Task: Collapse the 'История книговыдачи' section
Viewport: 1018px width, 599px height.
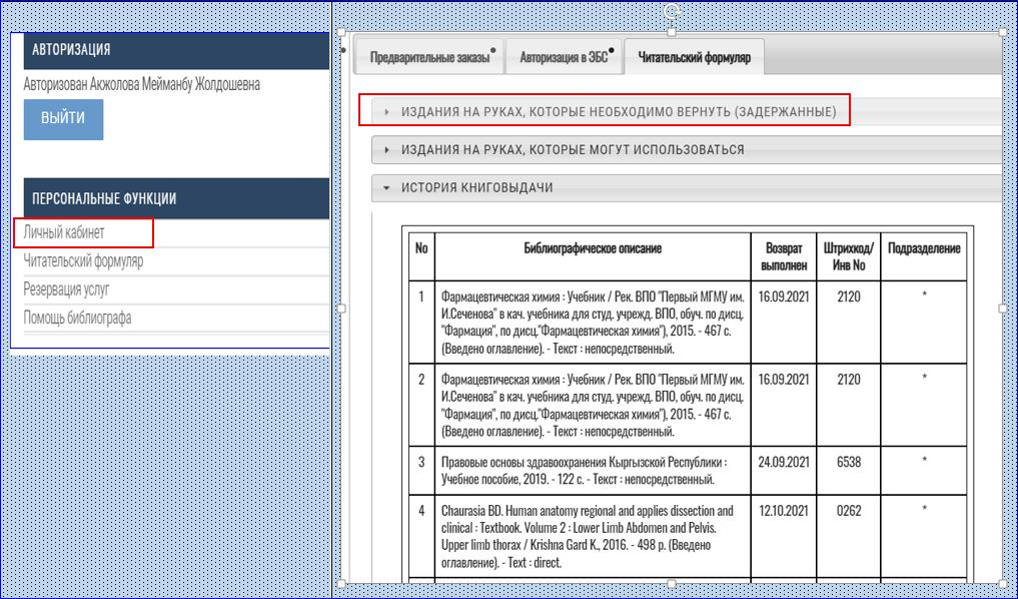Action: (x=477, y=187)
